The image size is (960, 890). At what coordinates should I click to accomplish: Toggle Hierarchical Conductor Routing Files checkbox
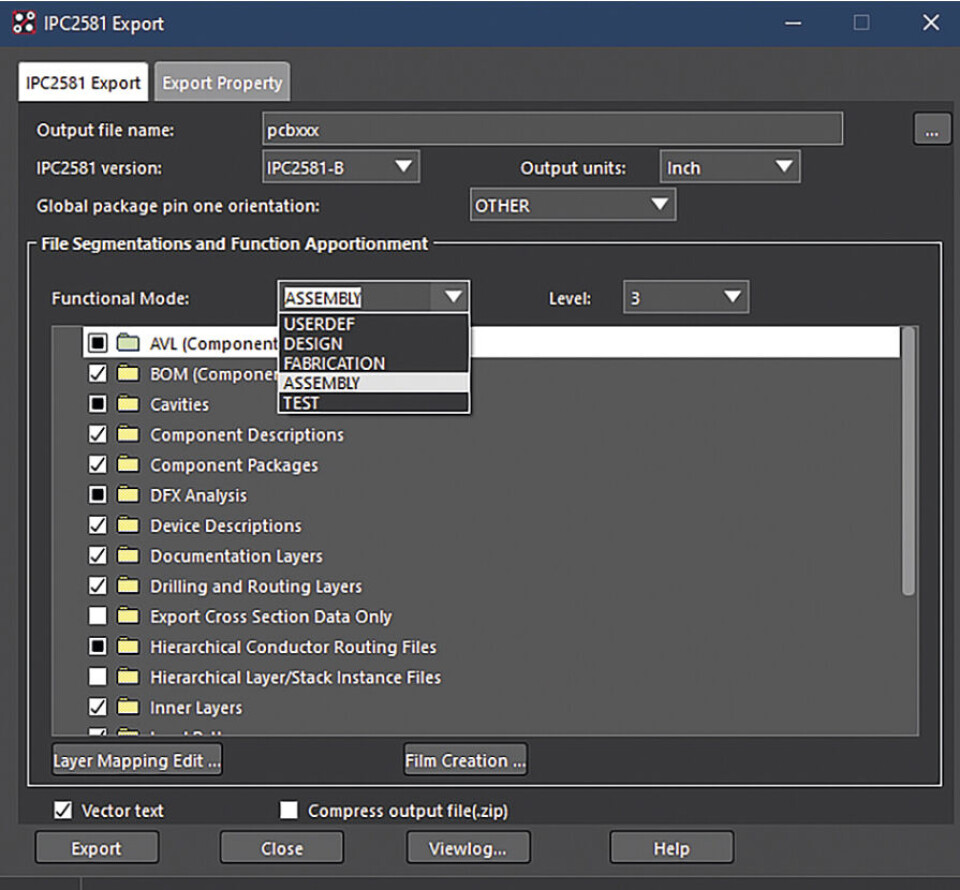point(97,646)
